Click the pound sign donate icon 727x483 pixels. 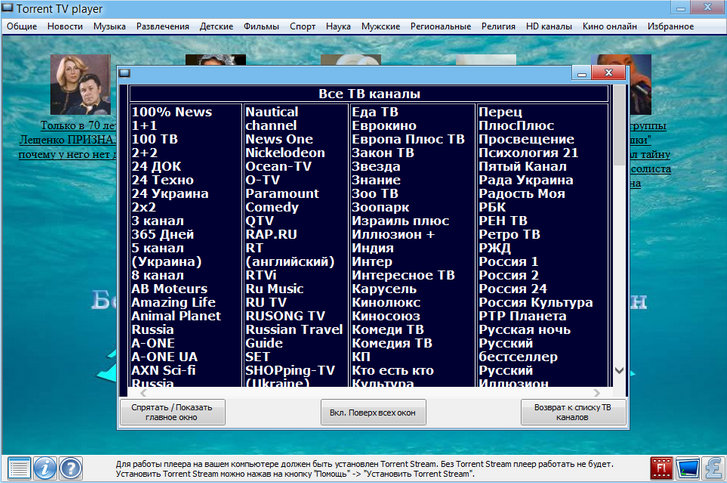(713, 468)
